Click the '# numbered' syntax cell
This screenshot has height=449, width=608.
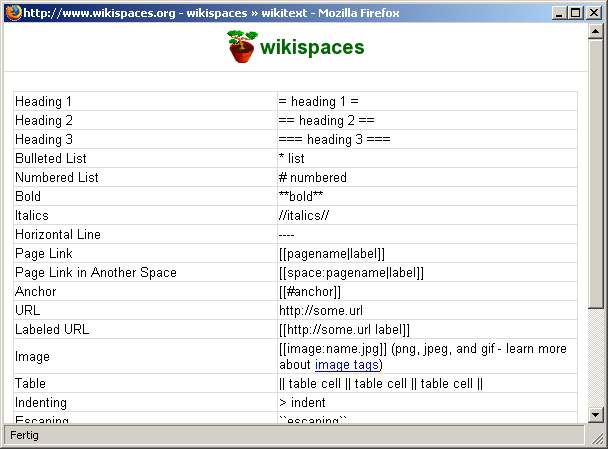coord(427,178)
